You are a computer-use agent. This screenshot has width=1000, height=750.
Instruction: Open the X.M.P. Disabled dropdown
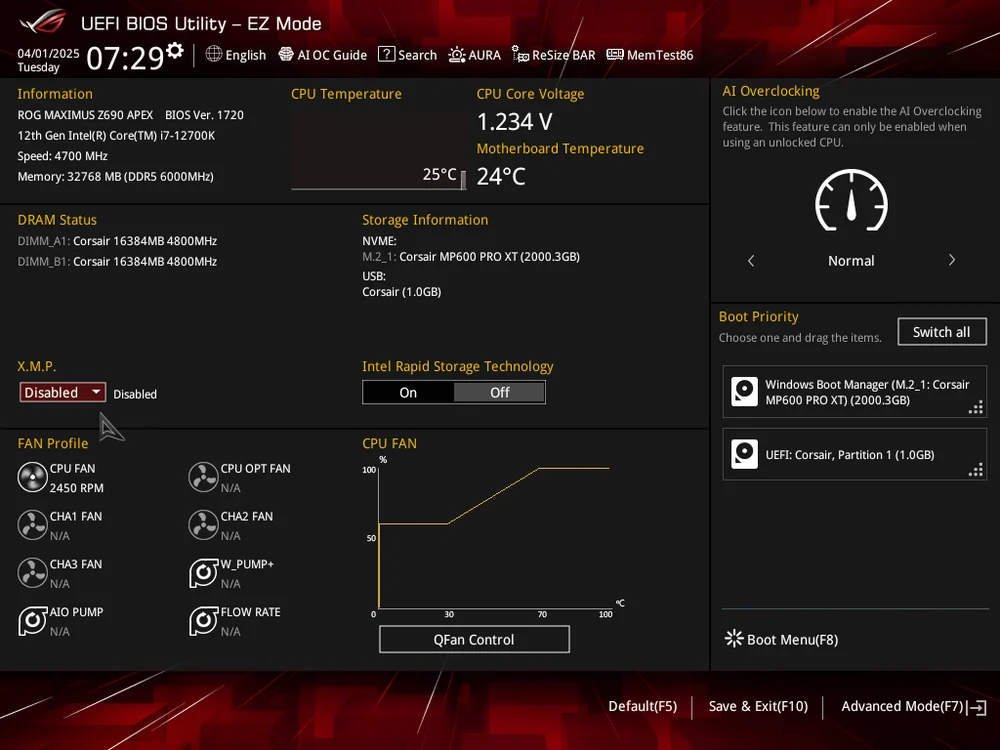click(x=62, y=392)
